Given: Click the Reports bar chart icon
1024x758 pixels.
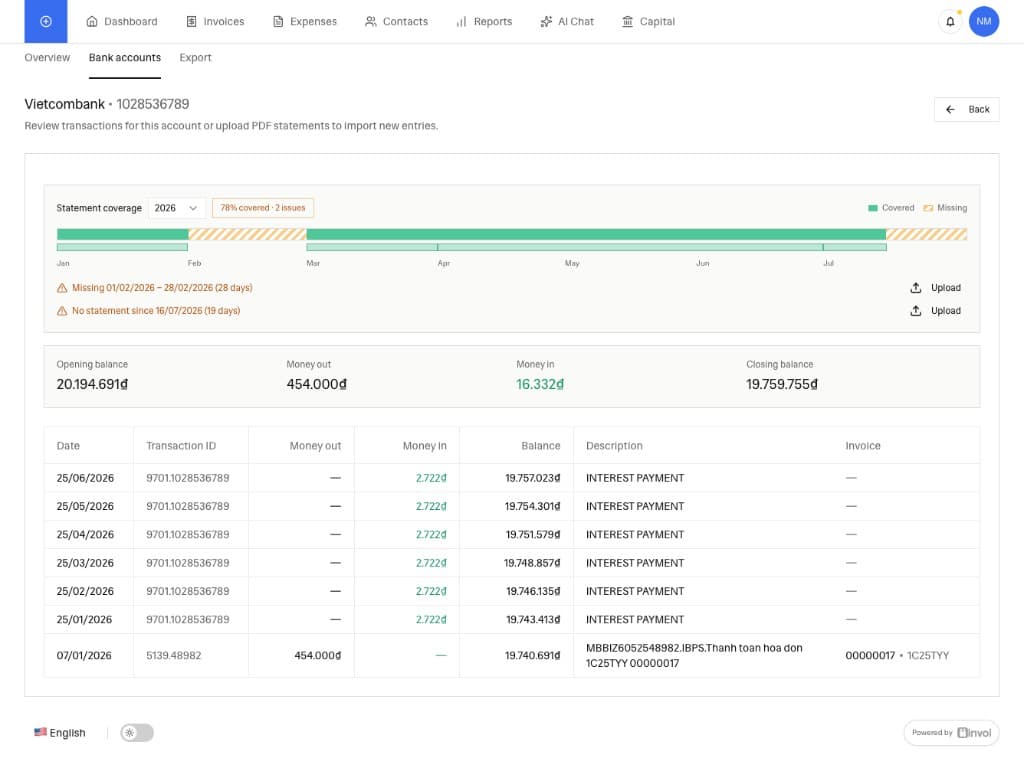Looking at the screenshot, I should coord(462,22).
